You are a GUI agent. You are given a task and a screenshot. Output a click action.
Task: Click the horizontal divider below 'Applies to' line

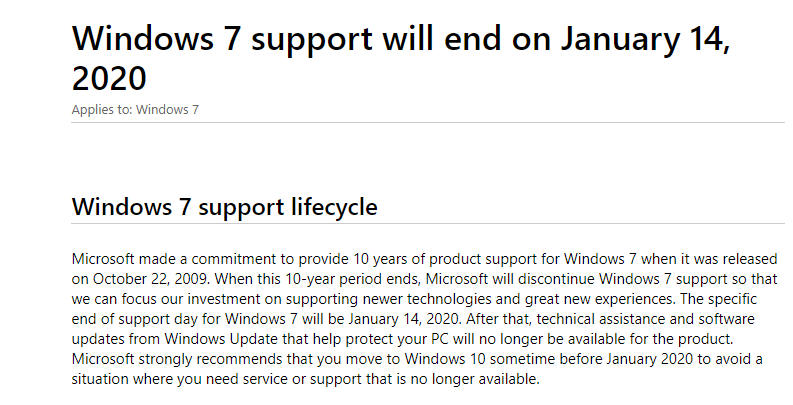click(428, 122)
